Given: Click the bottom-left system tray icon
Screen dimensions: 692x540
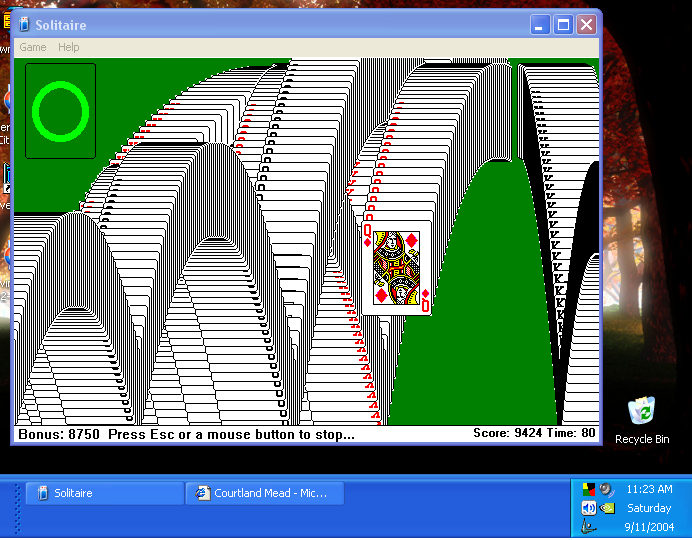Looking at the screenshot, I should point(589,526).
